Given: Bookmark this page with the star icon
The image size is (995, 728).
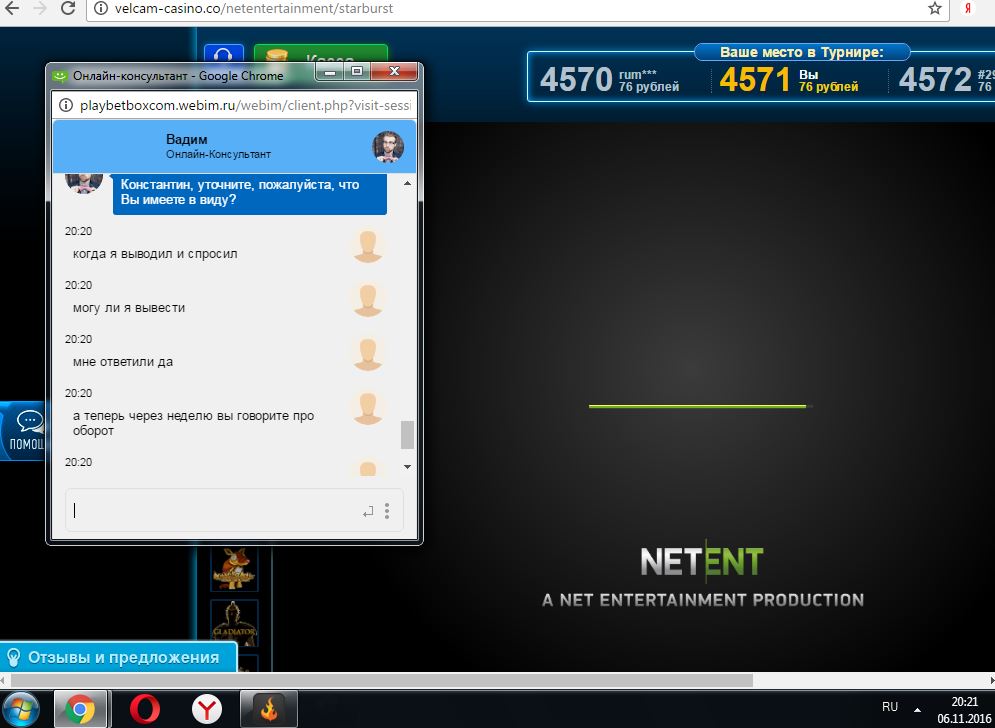Looking at the screenshot, I should [x=935, y=8].
